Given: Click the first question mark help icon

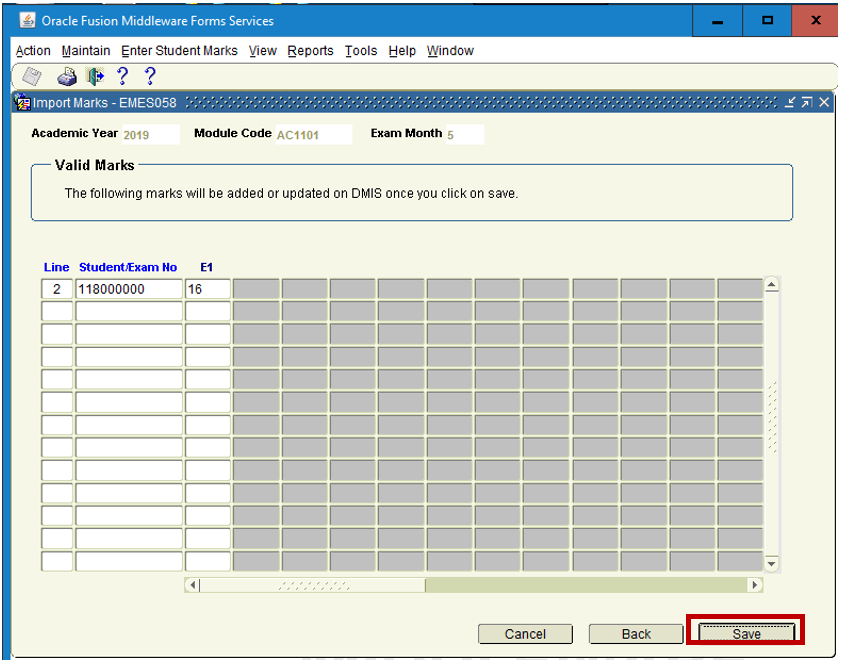Looking at the screenshot, I should [123, 76].
